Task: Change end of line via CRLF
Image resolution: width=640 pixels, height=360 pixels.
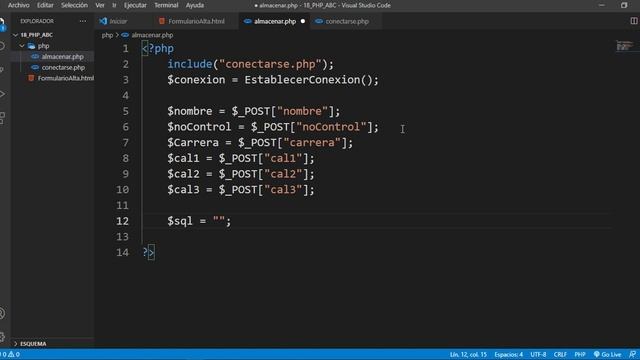Action: pyautogui.click(x=560, y=354)
